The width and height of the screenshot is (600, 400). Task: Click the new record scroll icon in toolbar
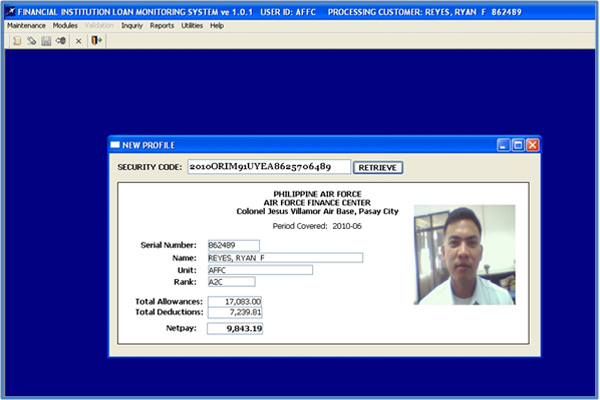tap(17, 41)
